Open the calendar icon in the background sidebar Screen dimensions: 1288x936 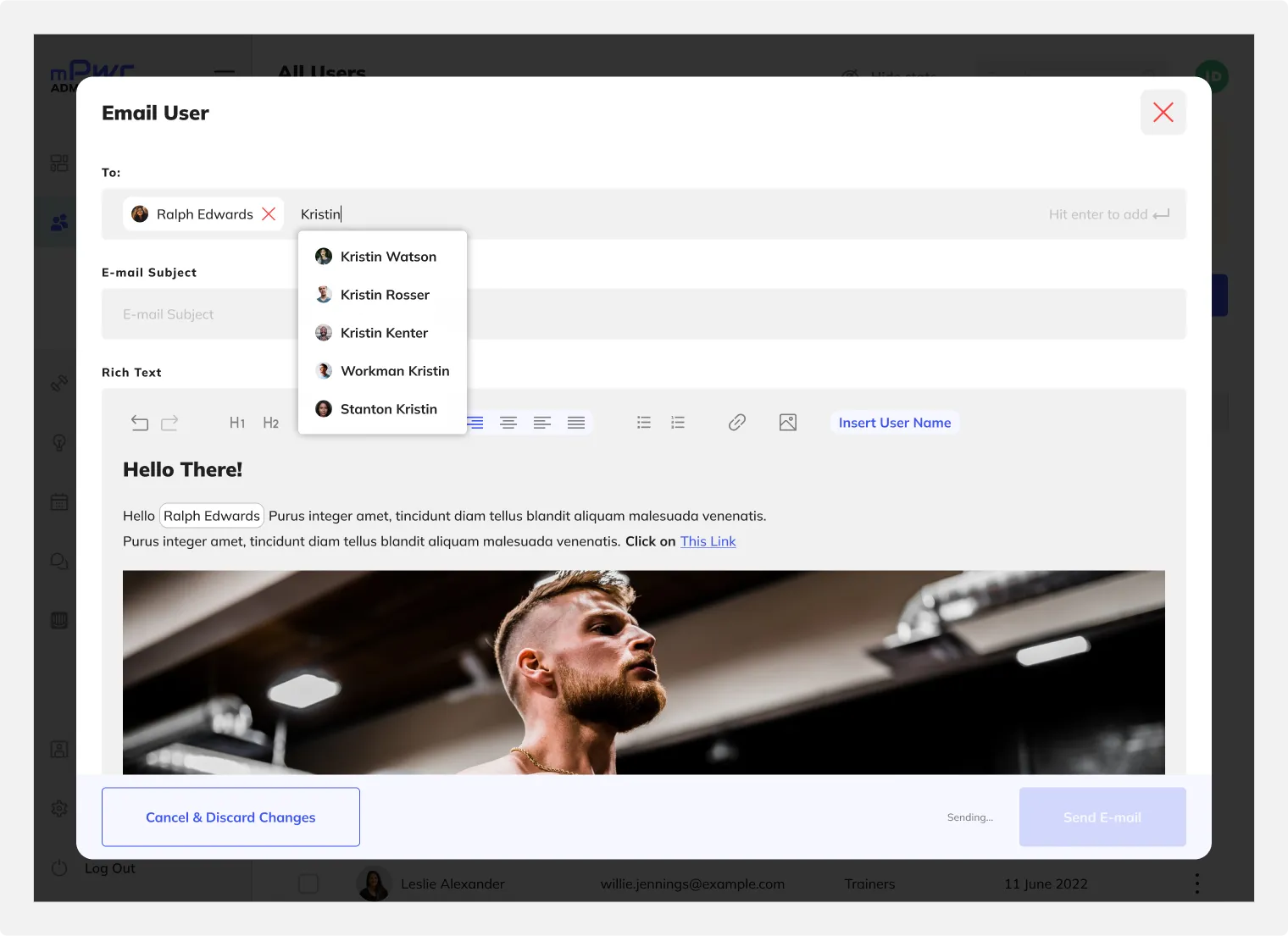click(59, 502)
